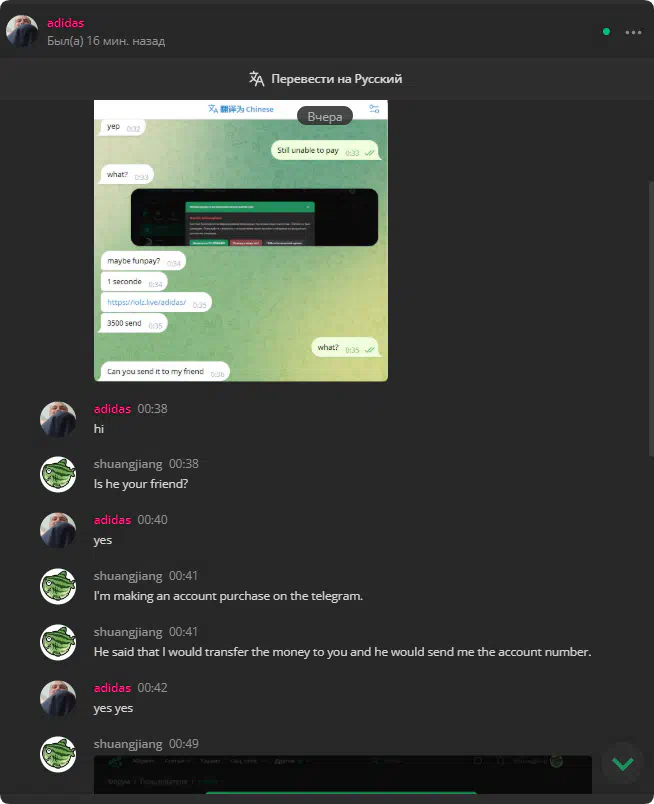Click the translate icon beside Перевести на Русский
This screenshot has height=804, width=654.
(x=256, y=78)
